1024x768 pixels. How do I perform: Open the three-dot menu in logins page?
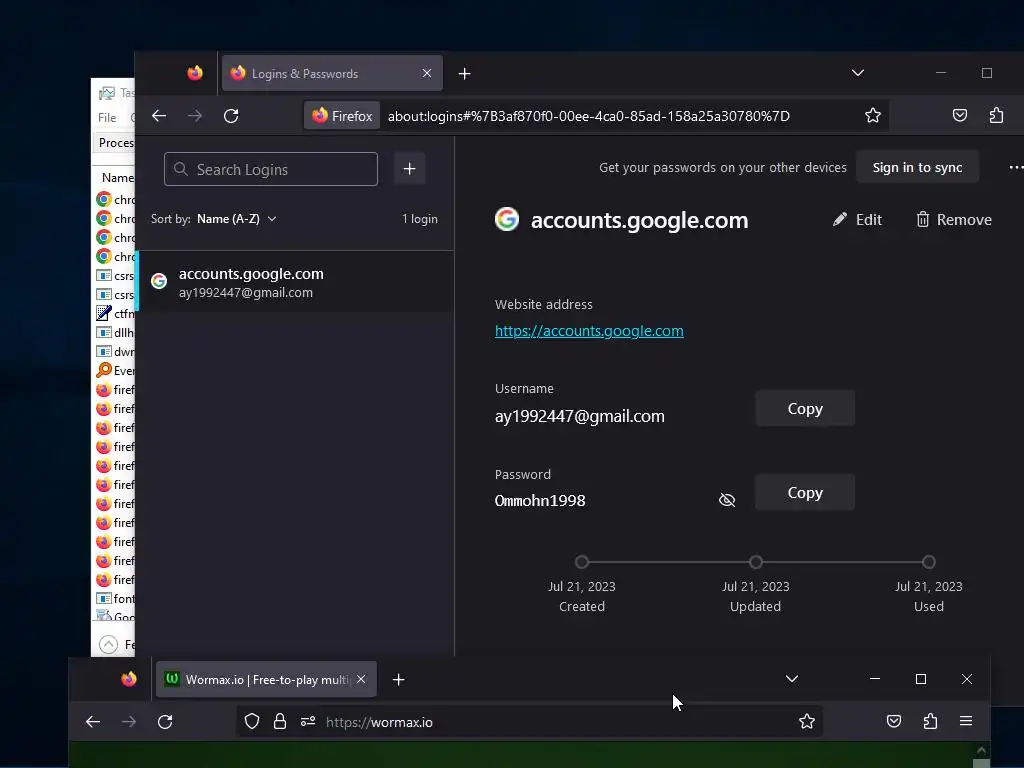tap(1016, 167)
